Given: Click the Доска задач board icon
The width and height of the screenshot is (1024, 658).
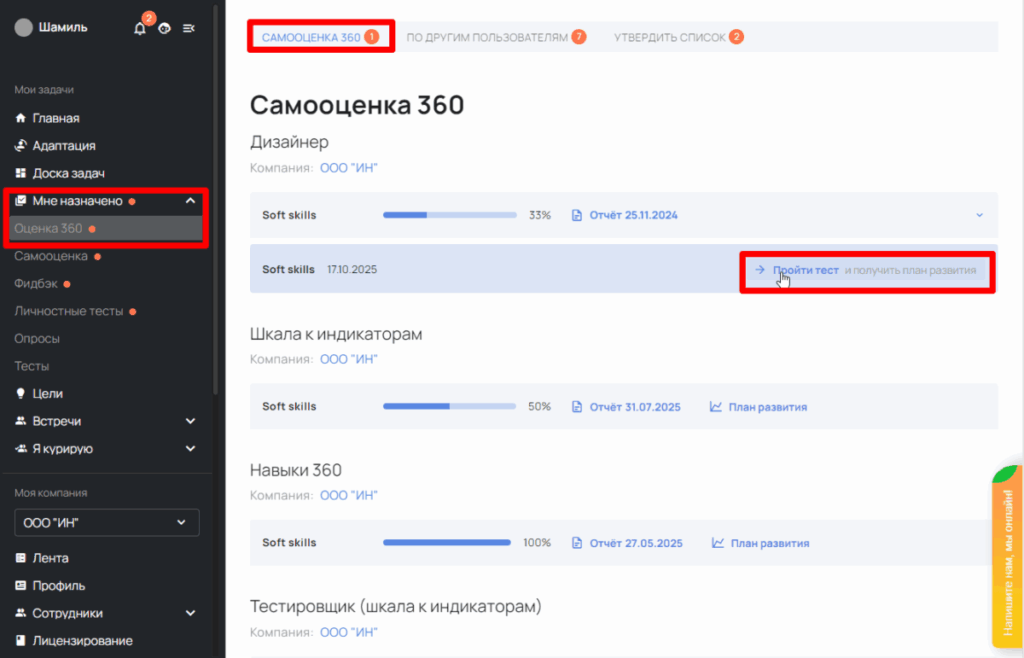Looking at the screenshot, I should [x=20, y=173].
